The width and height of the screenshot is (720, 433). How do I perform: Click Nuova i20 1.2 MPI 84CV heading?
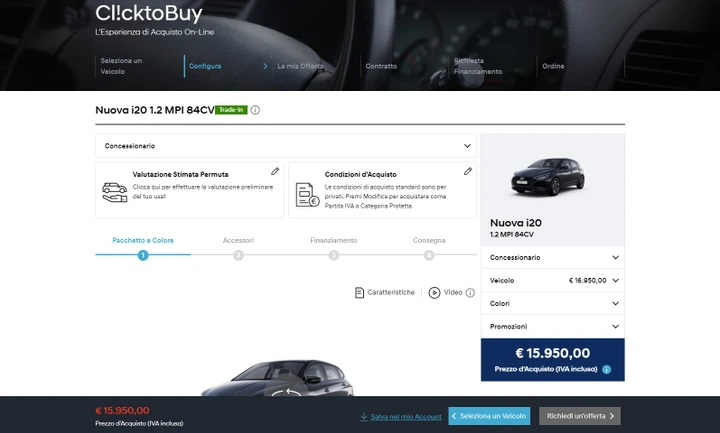pyautogui.click(x=155, y=110)
